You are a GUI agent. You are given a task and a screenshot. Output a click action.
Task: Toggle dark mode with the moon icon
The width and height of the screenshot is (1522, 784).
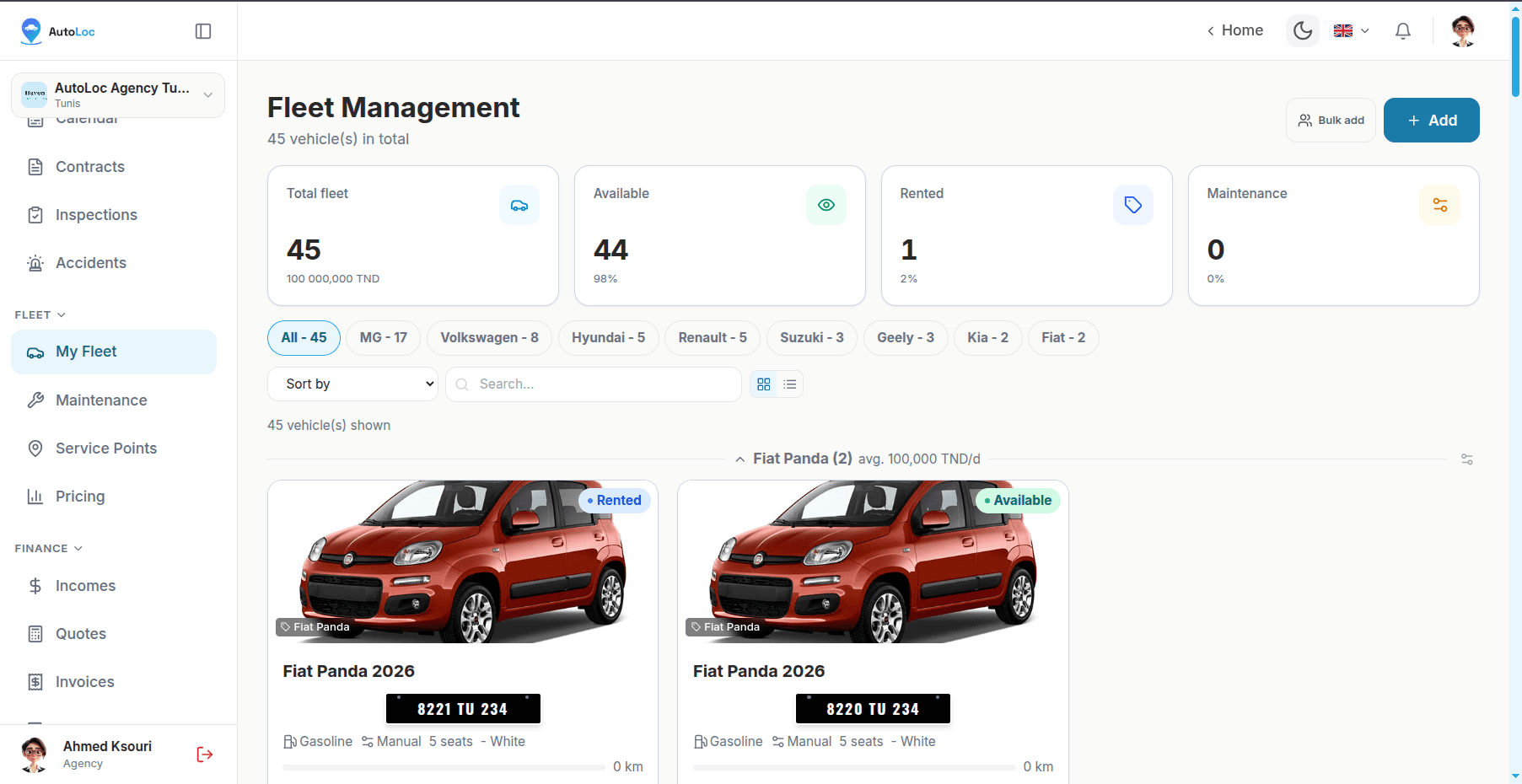[1303, 31]
